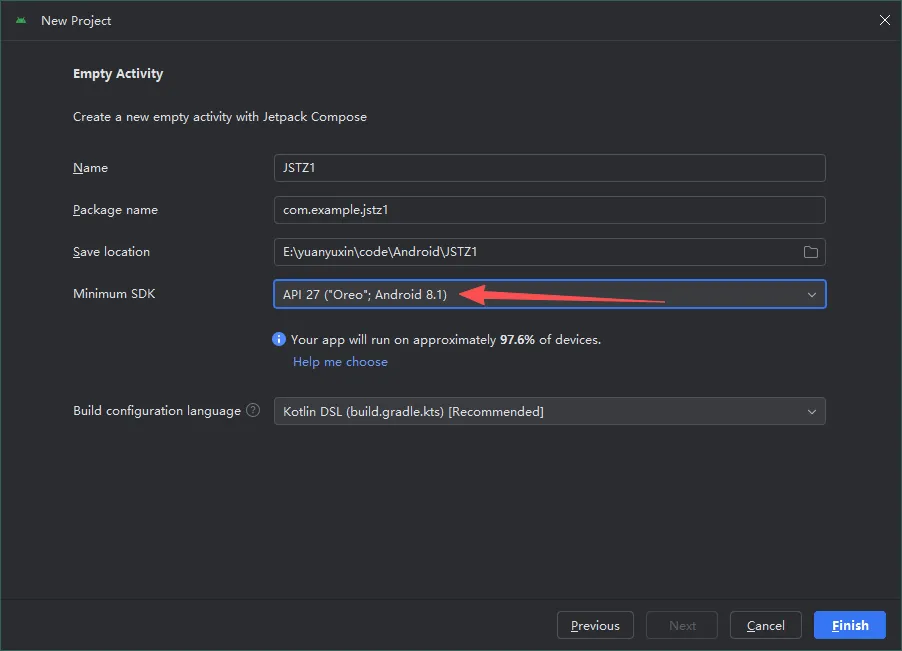
Task: Select the API 27 Oreo Minimum SDK combo box
Action: tap(550, 294)
